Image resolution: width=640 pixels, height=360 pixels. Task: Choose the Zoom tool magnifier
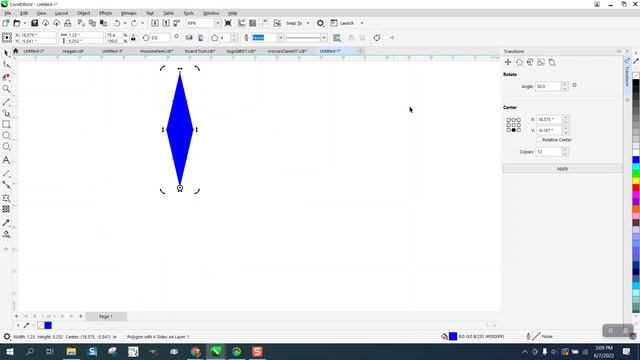[6, 89]
